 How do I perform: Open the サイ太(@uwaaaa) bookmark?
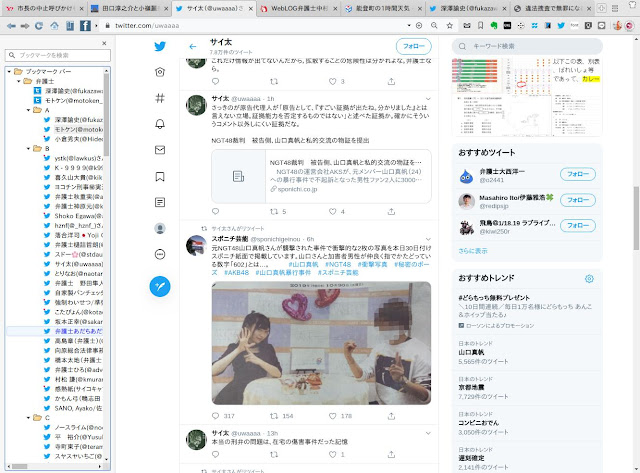(74, 264)
